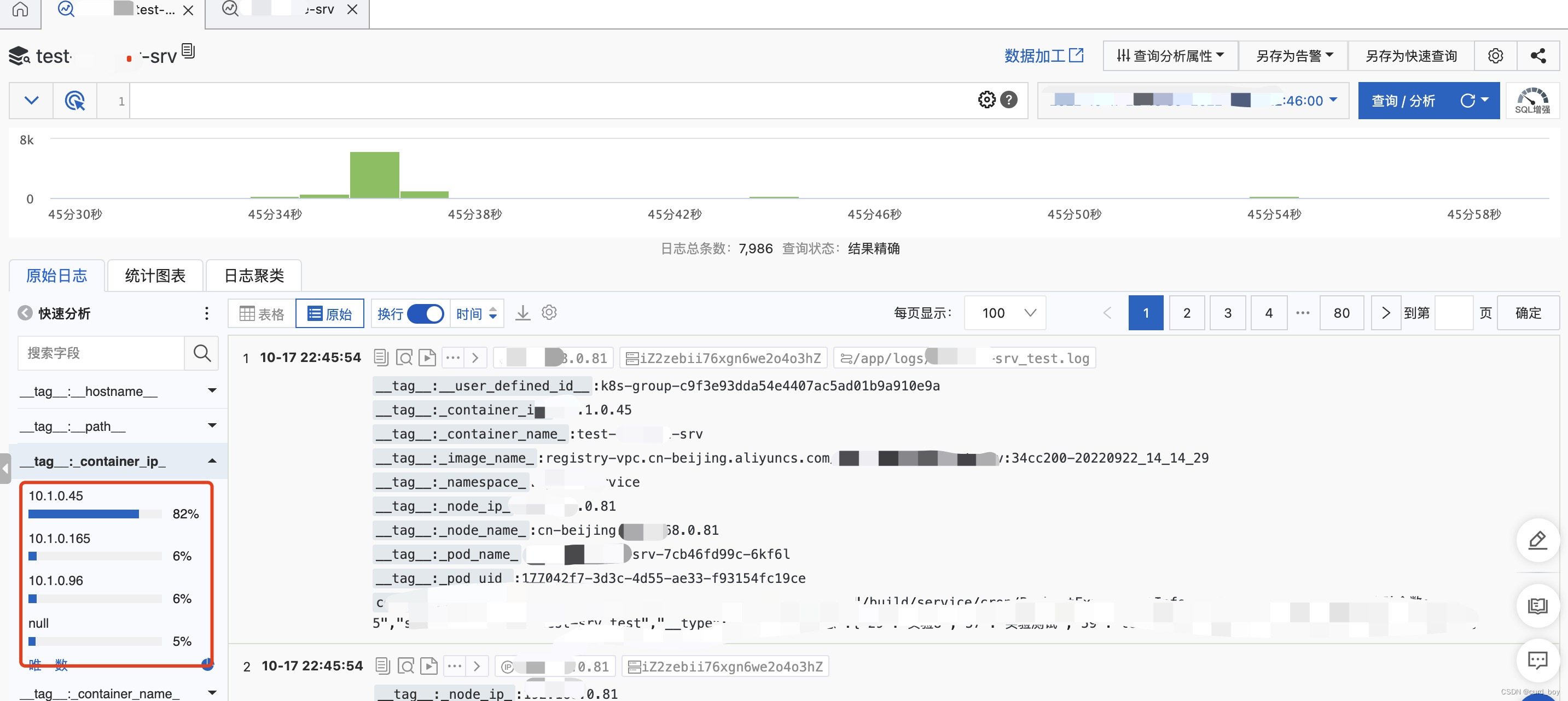Screen dimensions: 1568x701
Task: Run the 查询 / 分析 button
Action: [x=1404, y=101]
